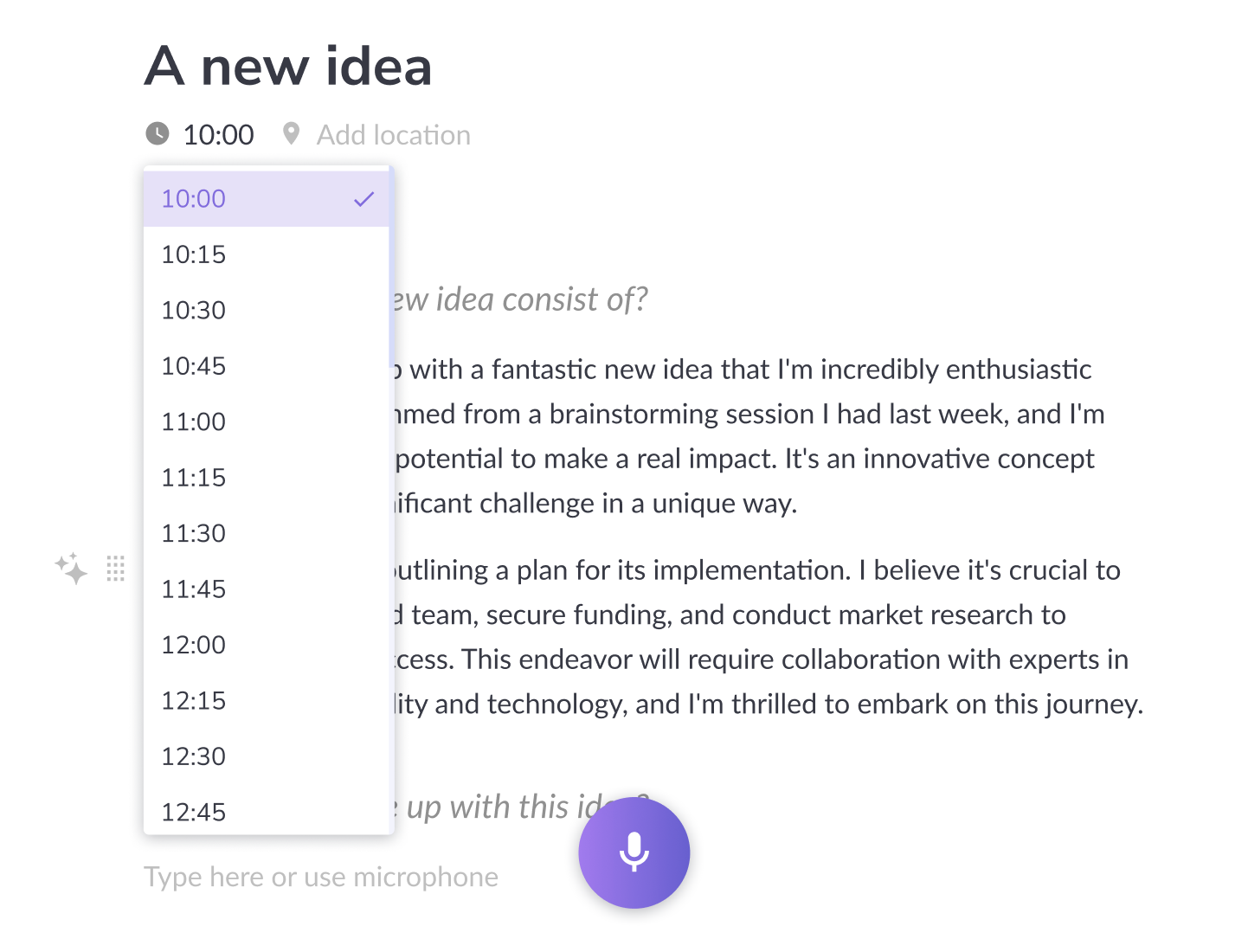Viewport: 1248px width, 952px height.
Task: Select 10:30 from the time list
Action: [x=194, y=310]
